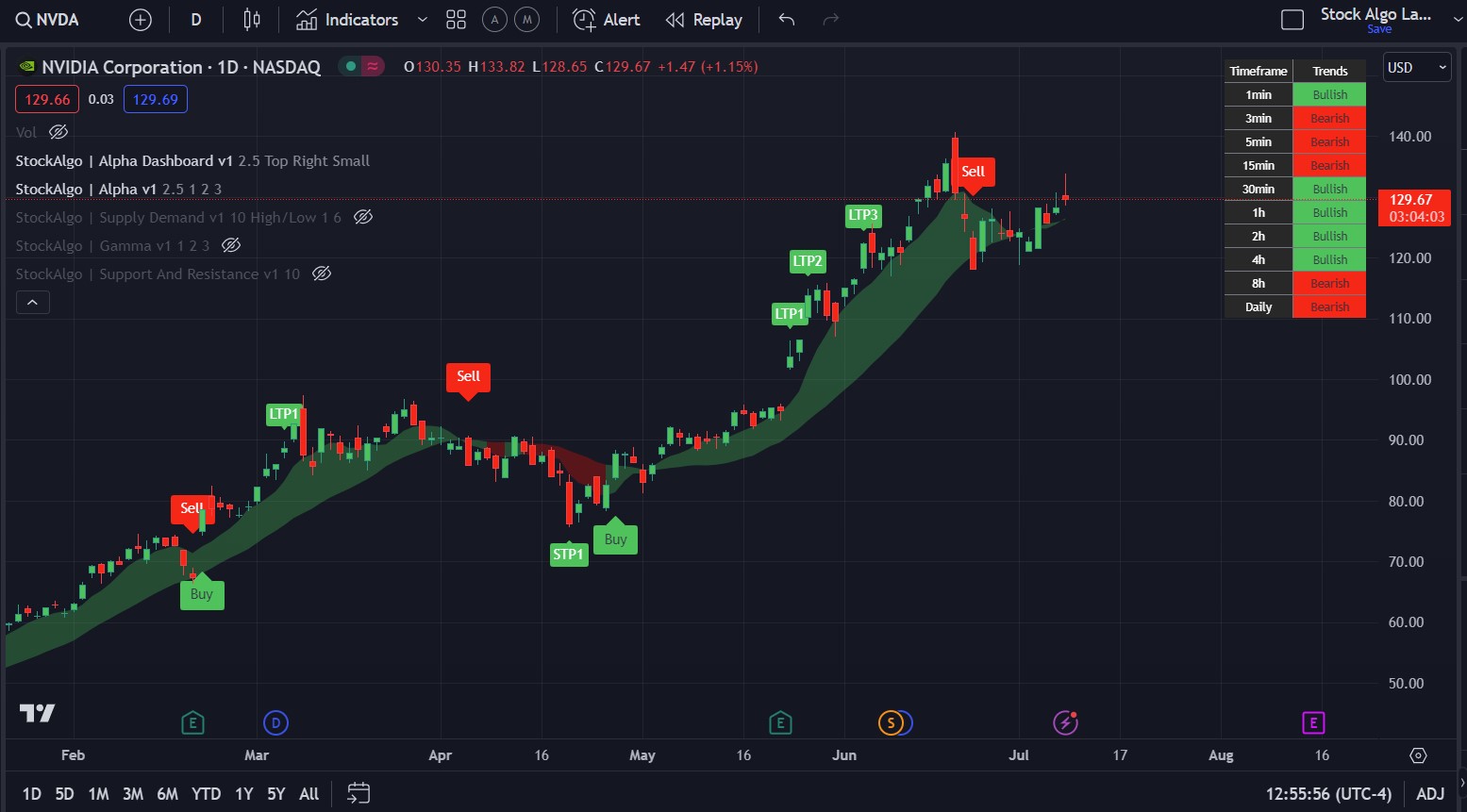Screen dimensions: 1467x812
Task: Show Supply Demand v1 indicator
Action: [x=363, y=217]
